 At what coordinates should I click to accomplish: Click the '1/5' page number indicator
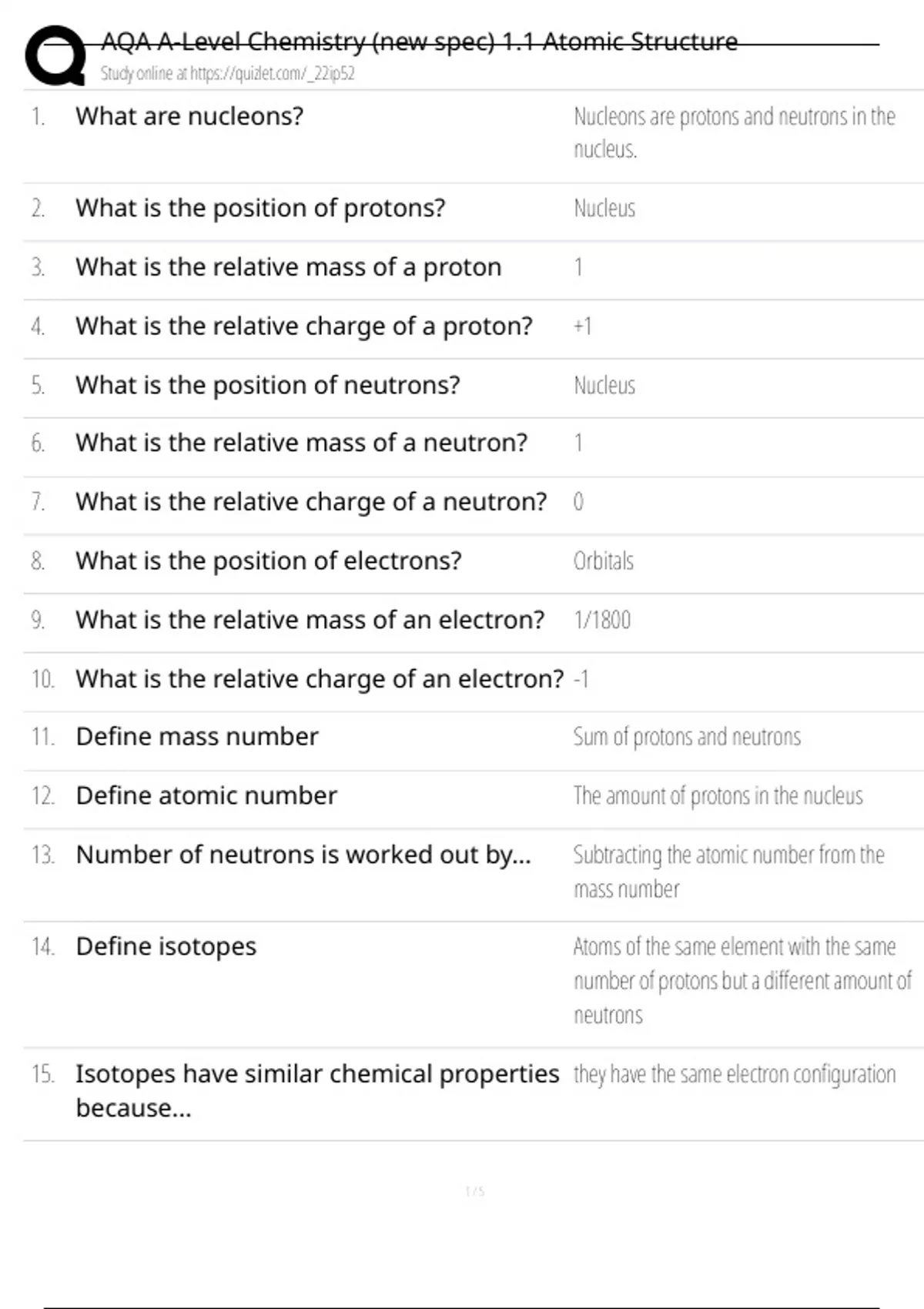pos(475,1192)
